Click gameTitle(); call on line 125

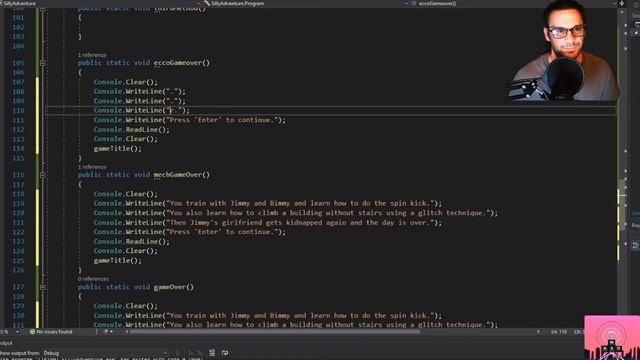[x=118, y=260]
